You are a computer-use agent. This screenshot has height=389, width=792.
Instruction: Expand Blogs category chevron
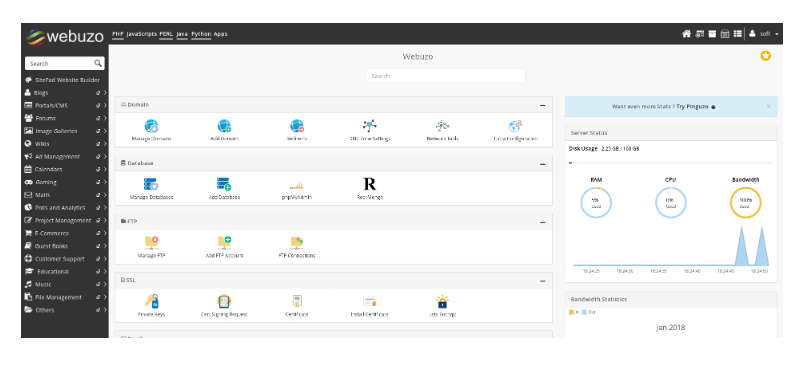click(105, 93)
